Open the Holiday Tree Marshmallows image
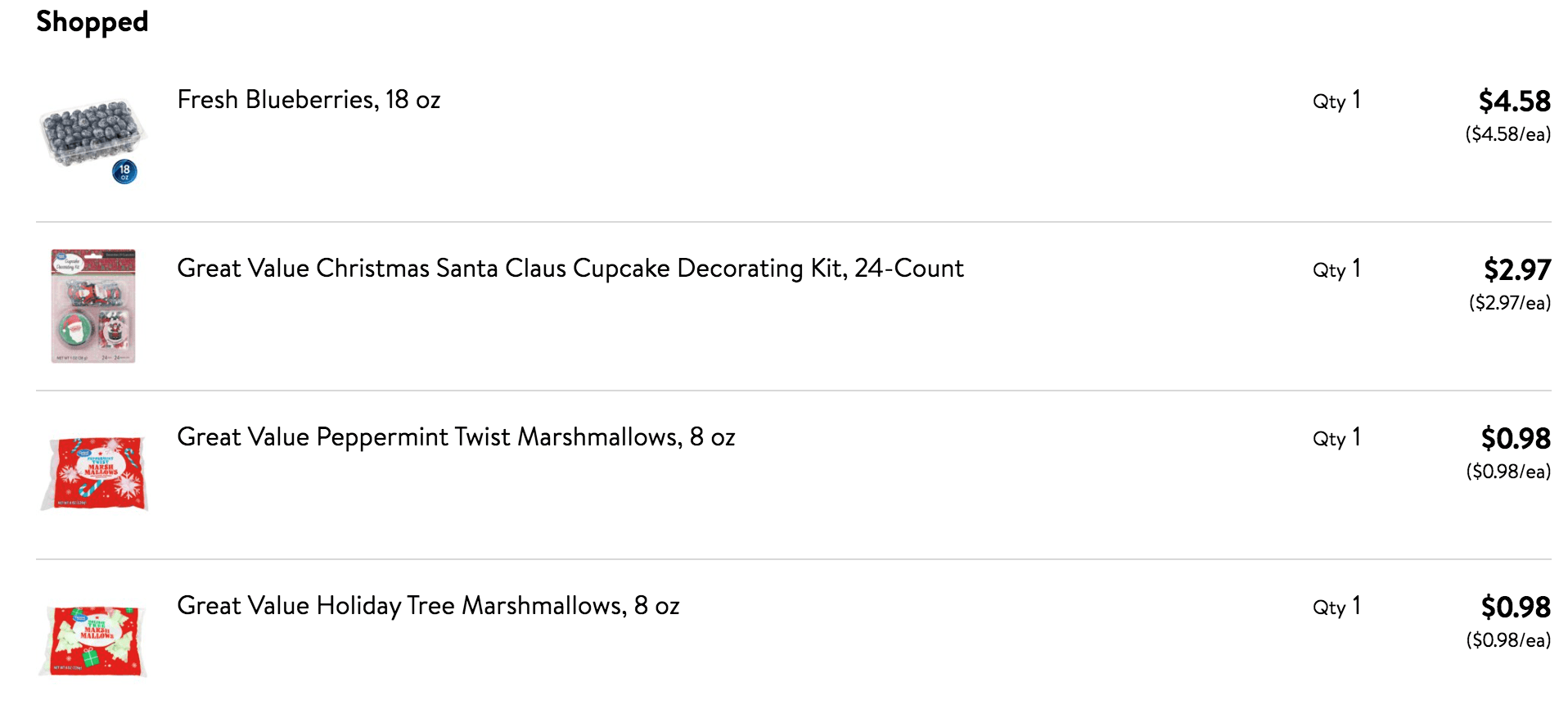The image size is (1568, 714). coord(92,641)
